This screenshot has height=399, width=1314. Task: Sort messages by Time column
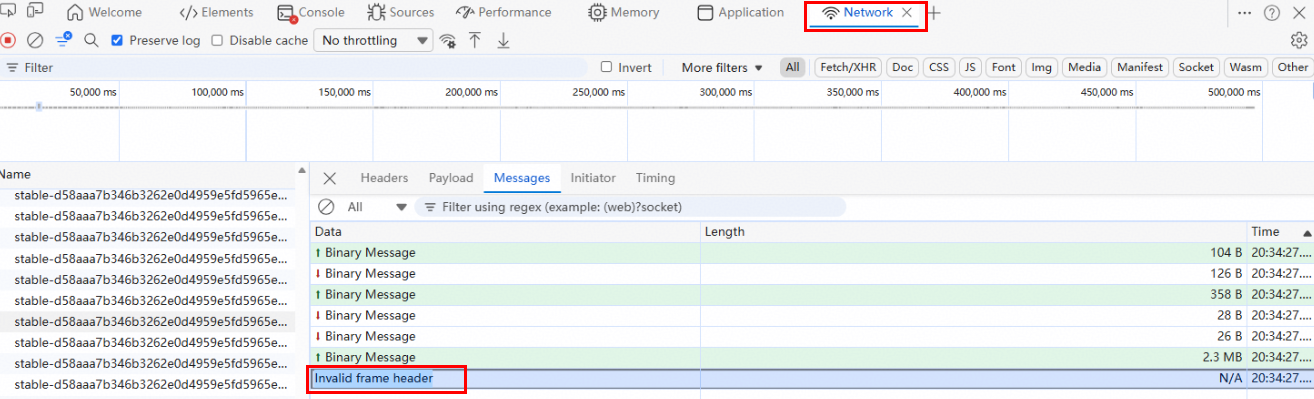click(1281, 231)
